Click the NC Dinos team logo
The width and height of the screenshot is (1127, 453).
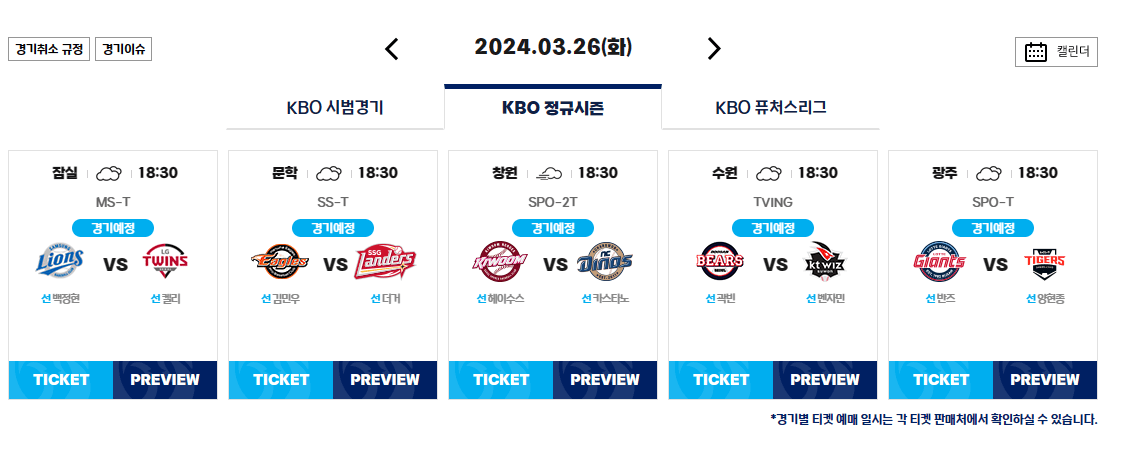[605, 264]
